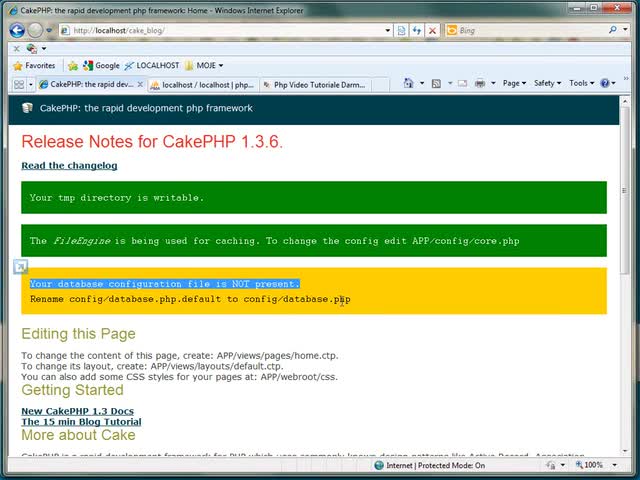Click highlighted 'Your database configuration file is NOT present' text
Image resolution: width=640 pixels, height=480 pixels.
click(165, 284)
